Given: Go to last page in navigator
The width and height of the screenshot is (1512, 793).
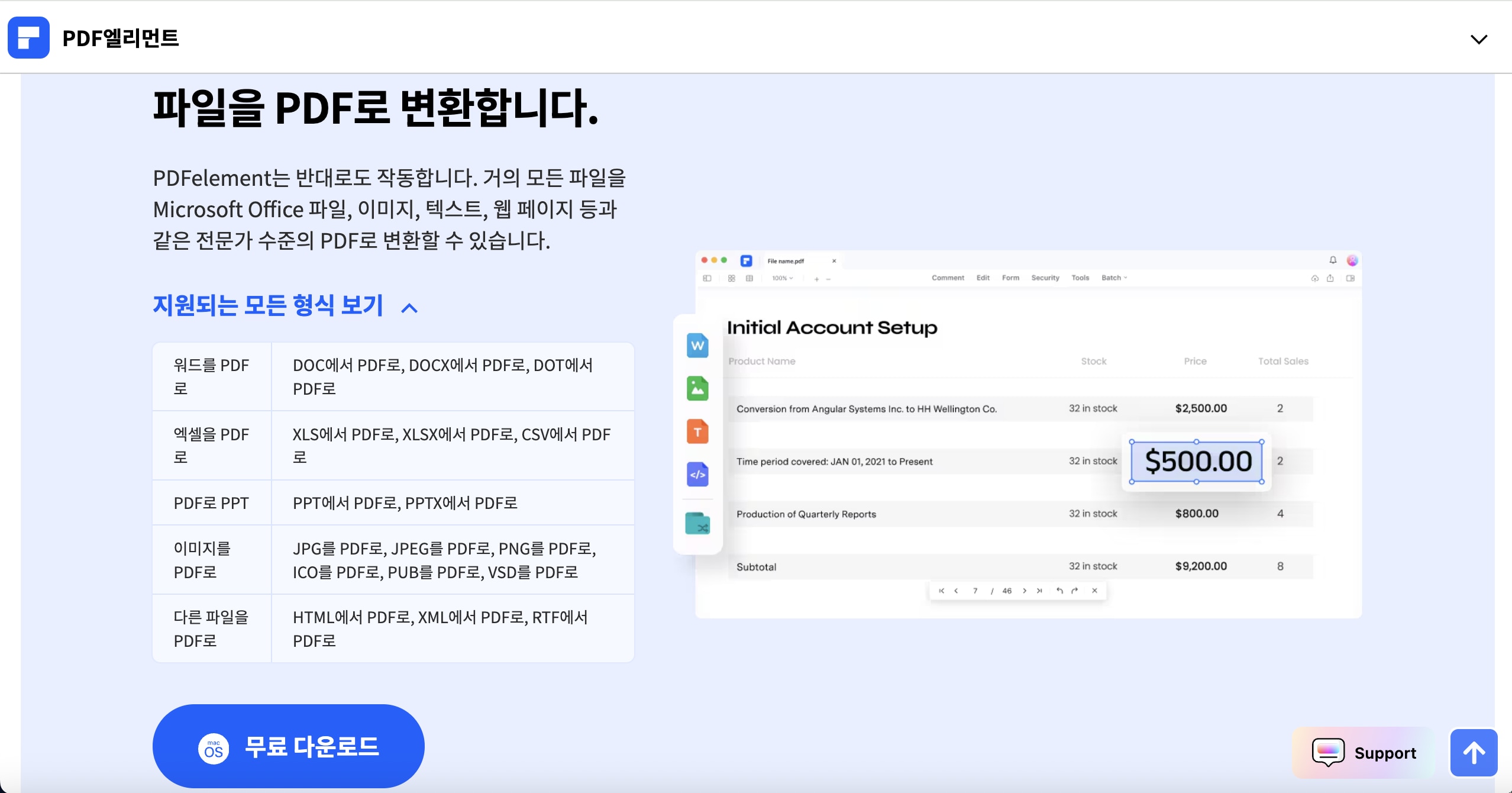Looking at the screenshot, I should coord(1039,591).
